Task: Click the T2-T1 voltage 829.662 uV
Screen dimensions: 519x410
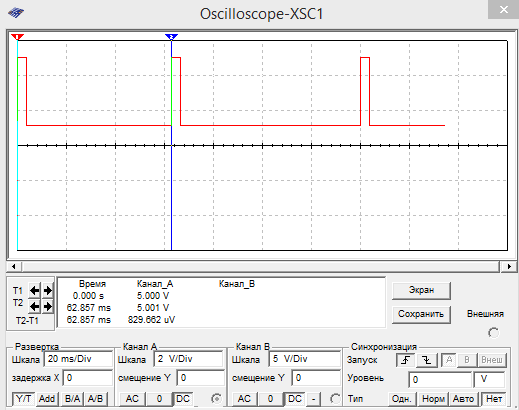Action: pos(152,320)
